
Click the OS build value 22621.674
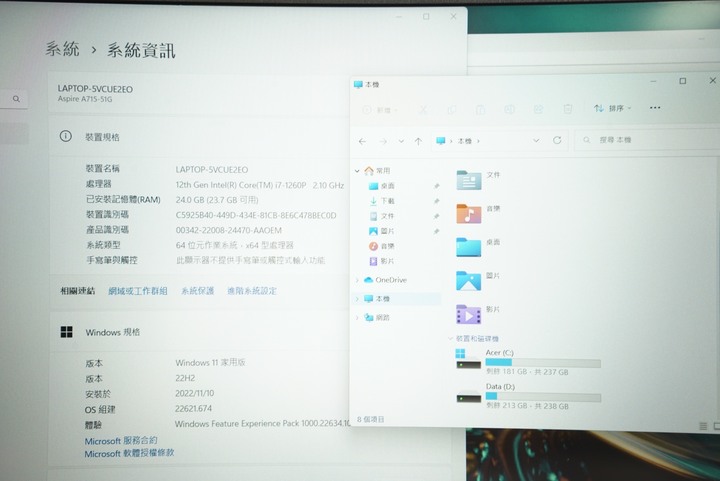(193, 408)
